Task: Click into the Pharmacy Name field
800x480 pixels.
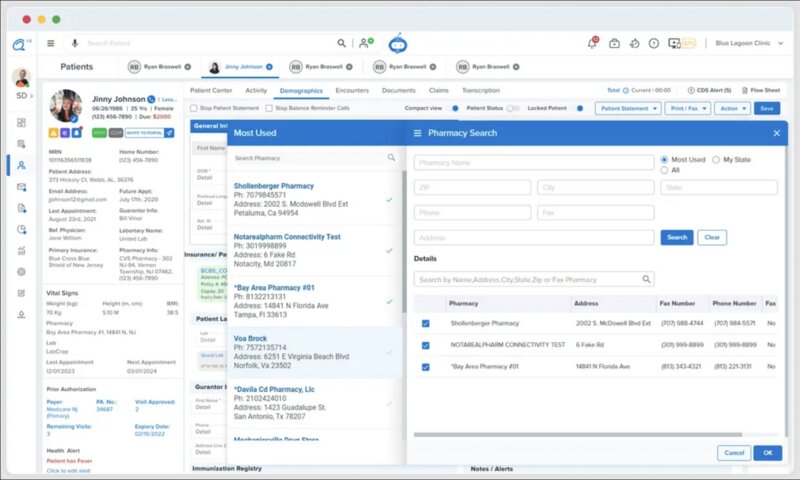Action: tap(534, 162)
